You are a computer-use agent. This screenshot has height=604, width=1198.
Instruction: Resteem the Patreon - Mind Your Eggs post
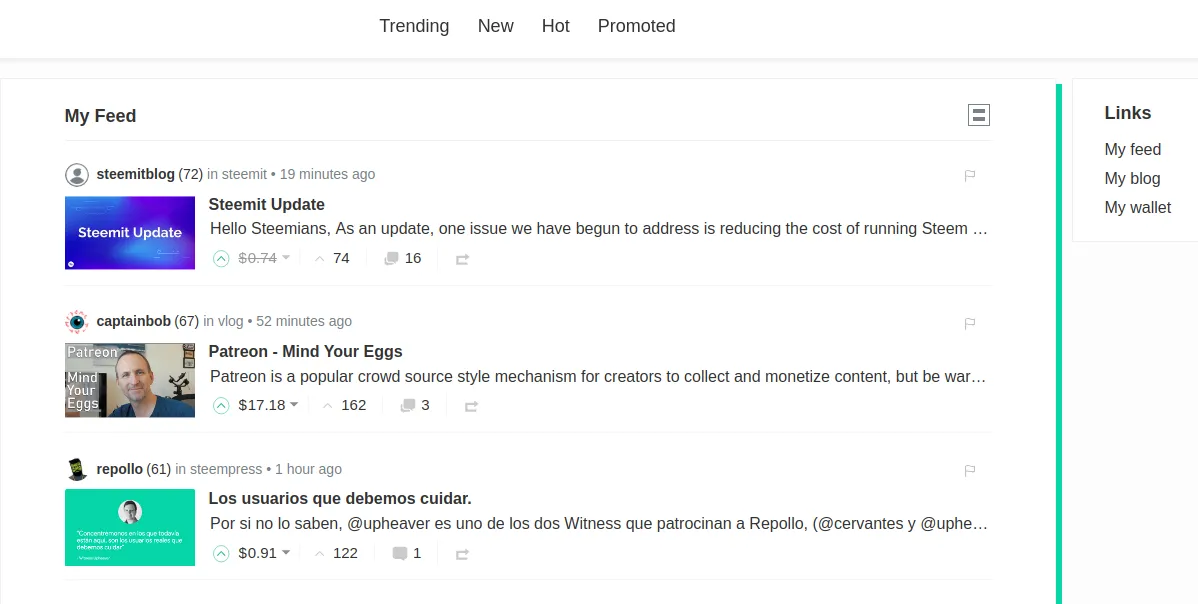(471, 406)
